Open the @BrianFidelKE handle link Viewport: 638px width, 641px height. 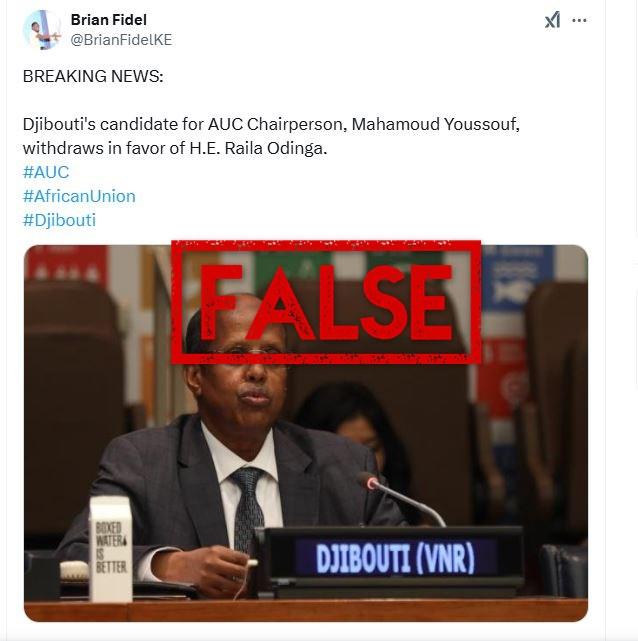click(121, 40)
